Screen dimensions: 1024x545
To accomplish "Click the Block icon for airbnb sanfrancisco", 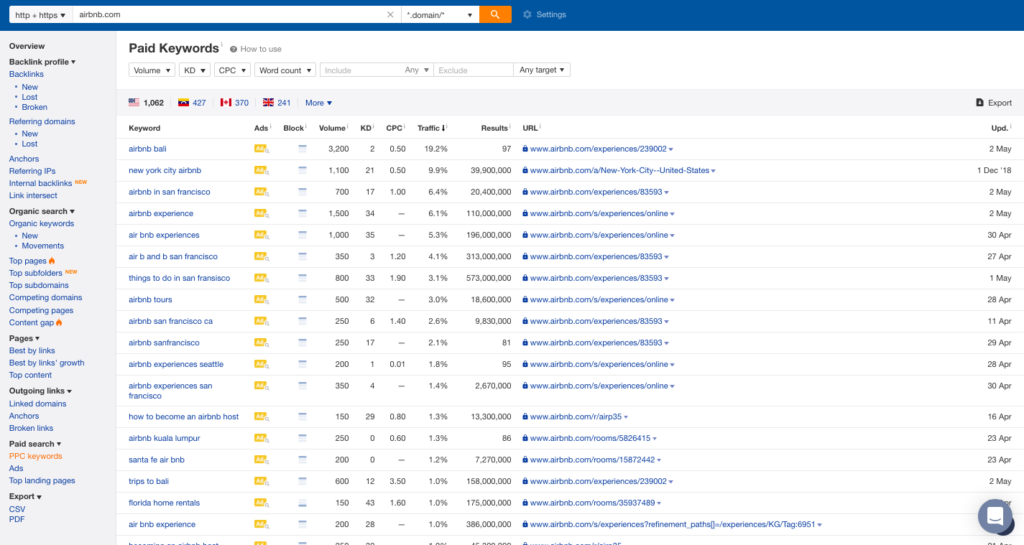I will pos(302,343).
